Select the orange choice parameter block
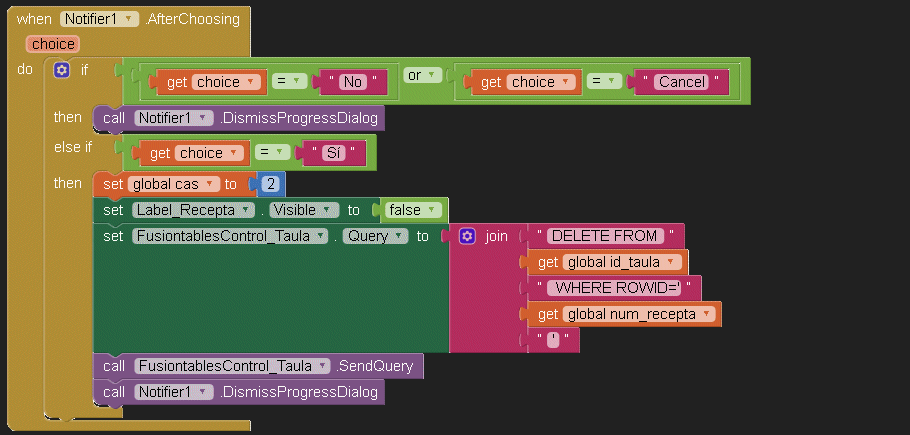The width and height of the screenshot is (910, 435). [x=53, y=44]
